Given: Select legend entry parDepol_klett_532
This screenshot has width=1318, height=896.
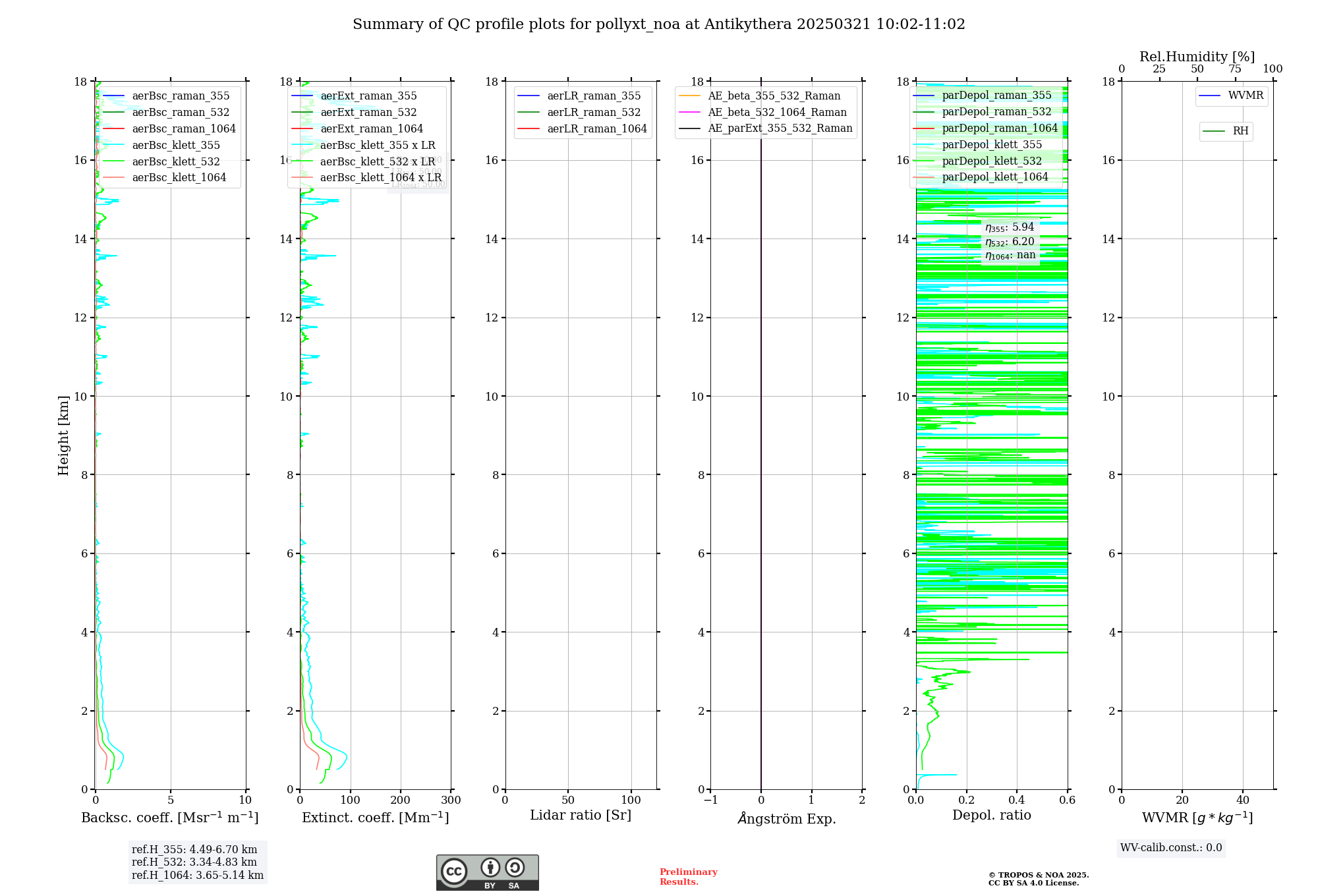Looking at the screenshot, I should pos(978,161).
